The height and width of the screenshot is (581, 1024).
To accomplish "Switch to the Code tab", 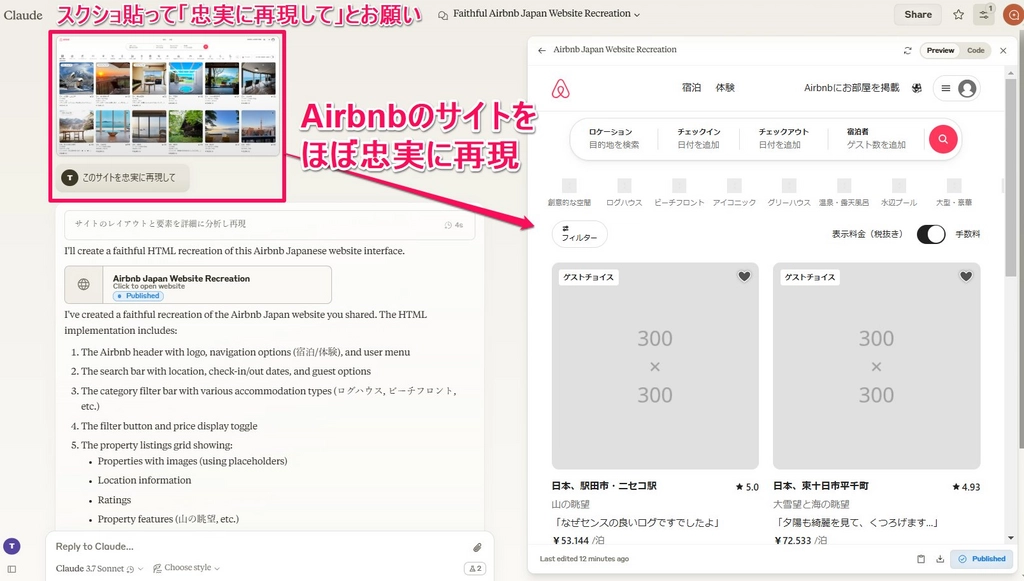I will coord(976,50).
